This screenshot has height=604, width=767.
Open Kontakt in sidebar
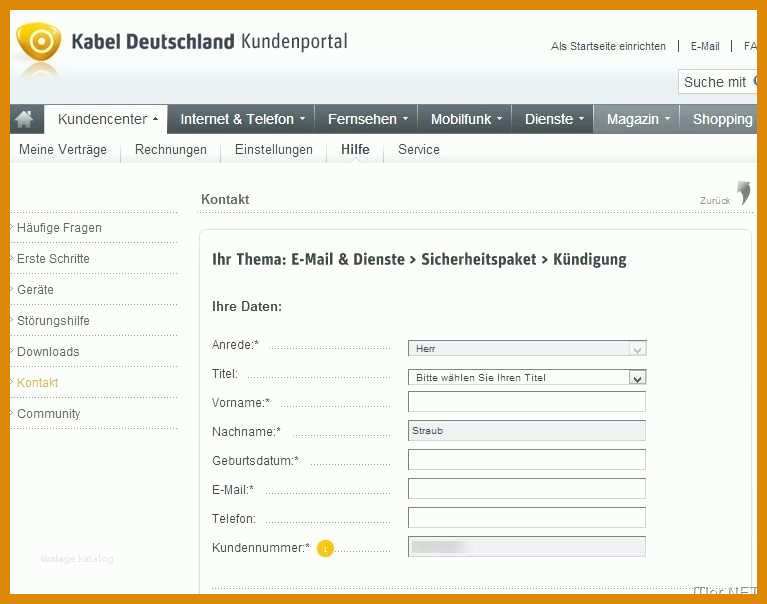37,382
